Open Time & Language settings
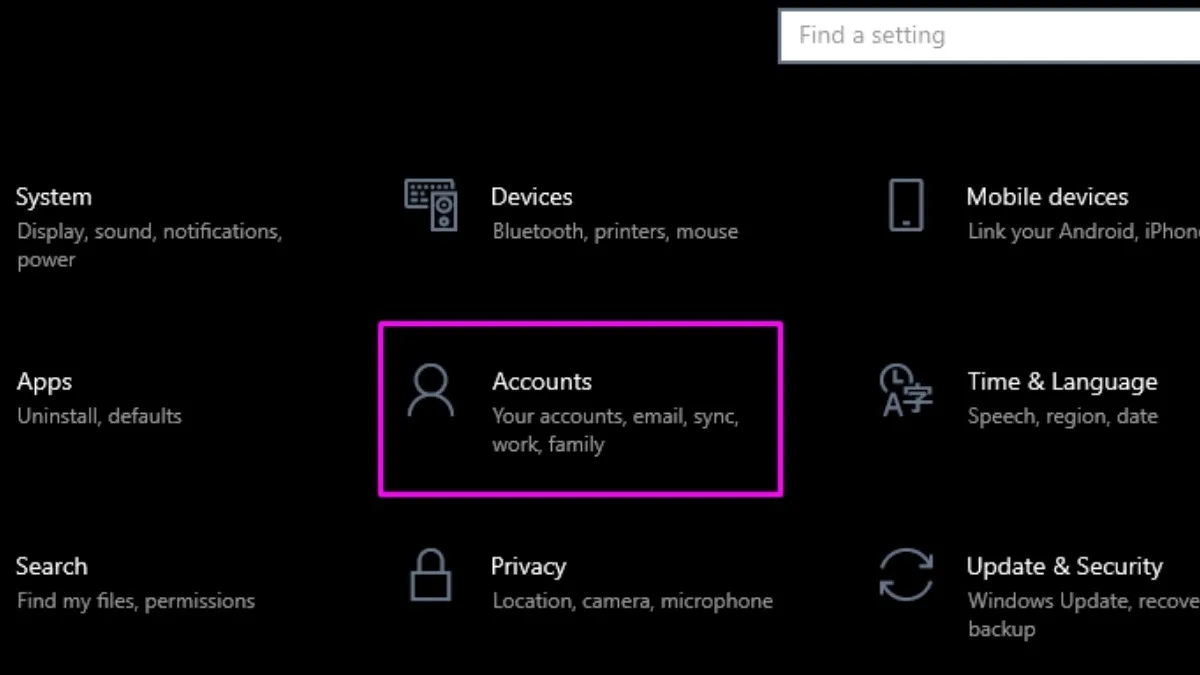Image resolution: width=1200 pixels, height=675 pixels. point(1062,381)
